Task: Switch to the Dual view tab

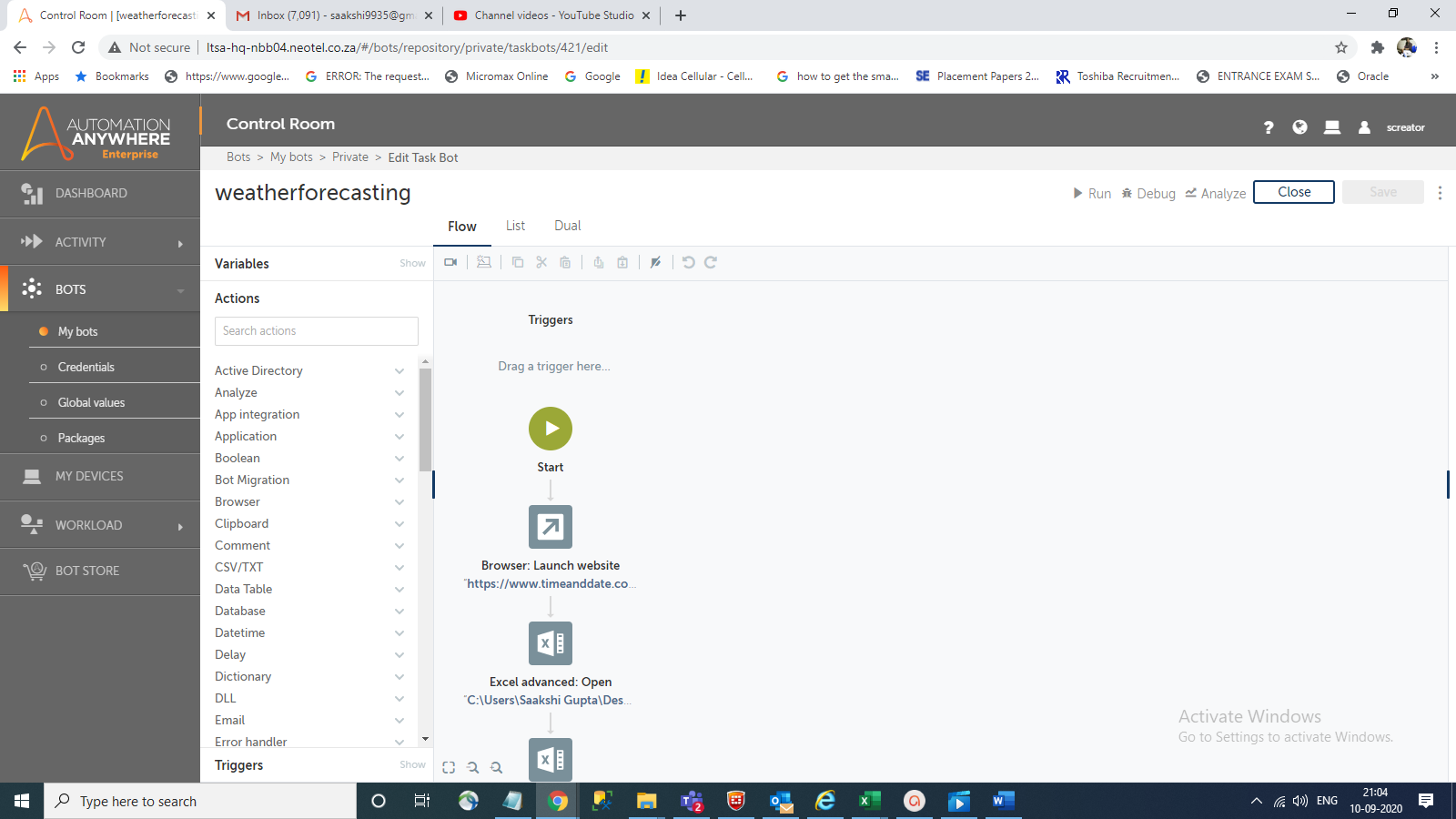Action: (x=567, y=226)
